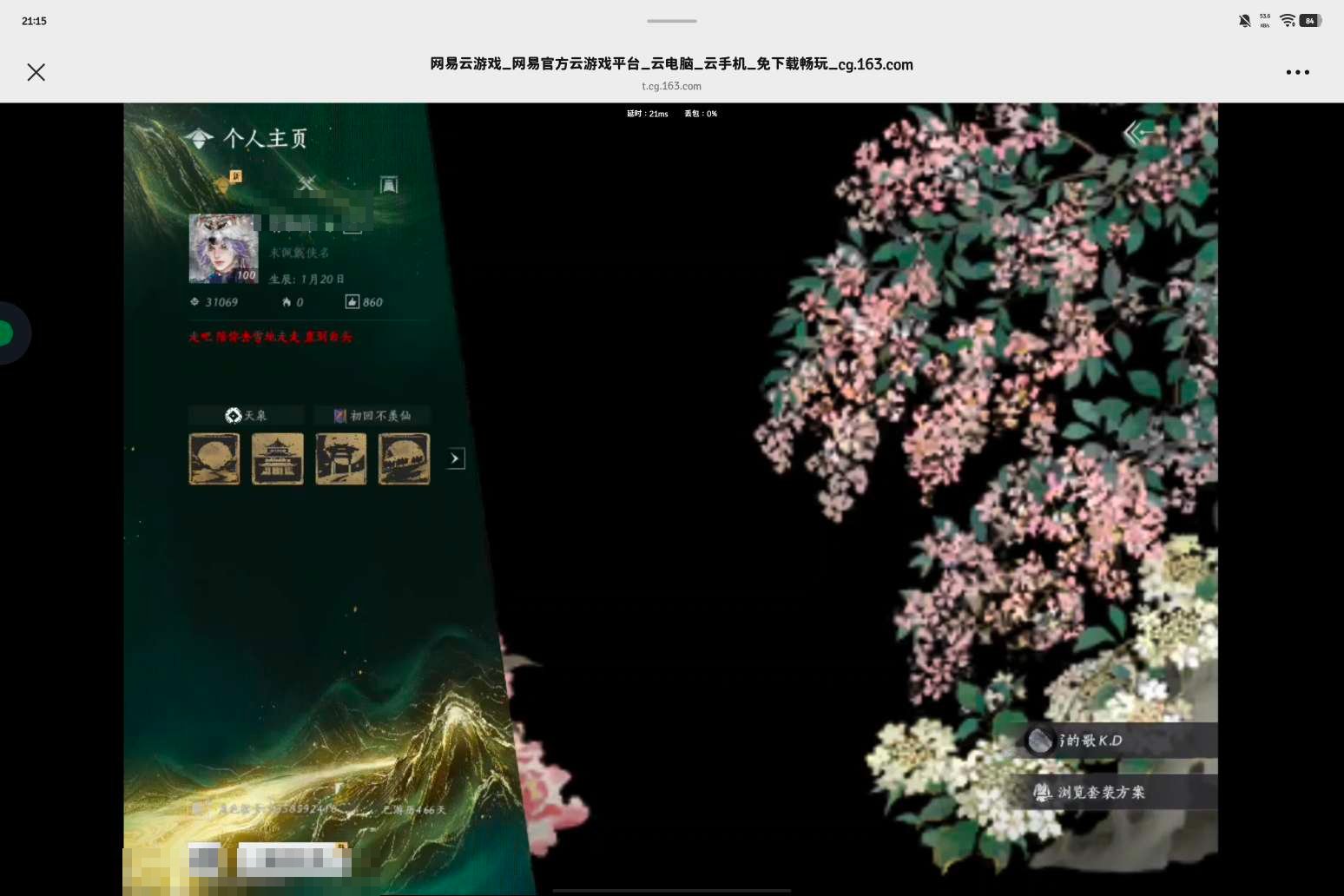Tap the notifications muted bell icon
Image resolution: width=1344 pixels, height=896 pixels.
point(1244,21)
